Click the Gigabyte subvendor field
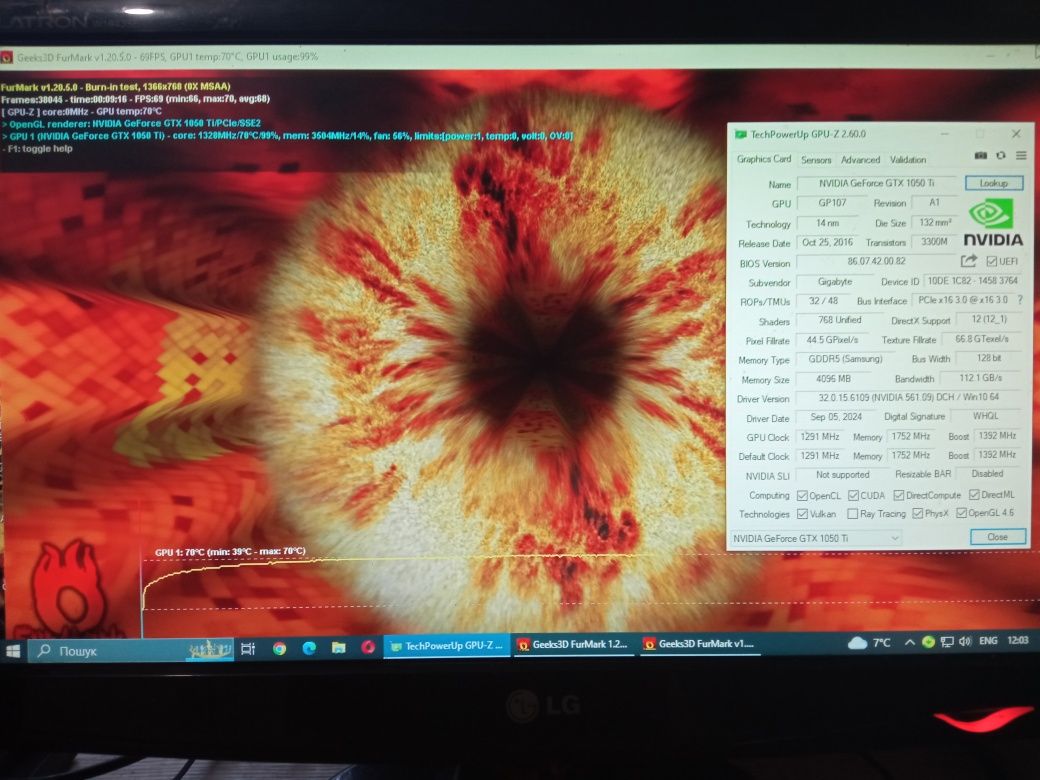1040x780 pixels. tap(834, 281)
